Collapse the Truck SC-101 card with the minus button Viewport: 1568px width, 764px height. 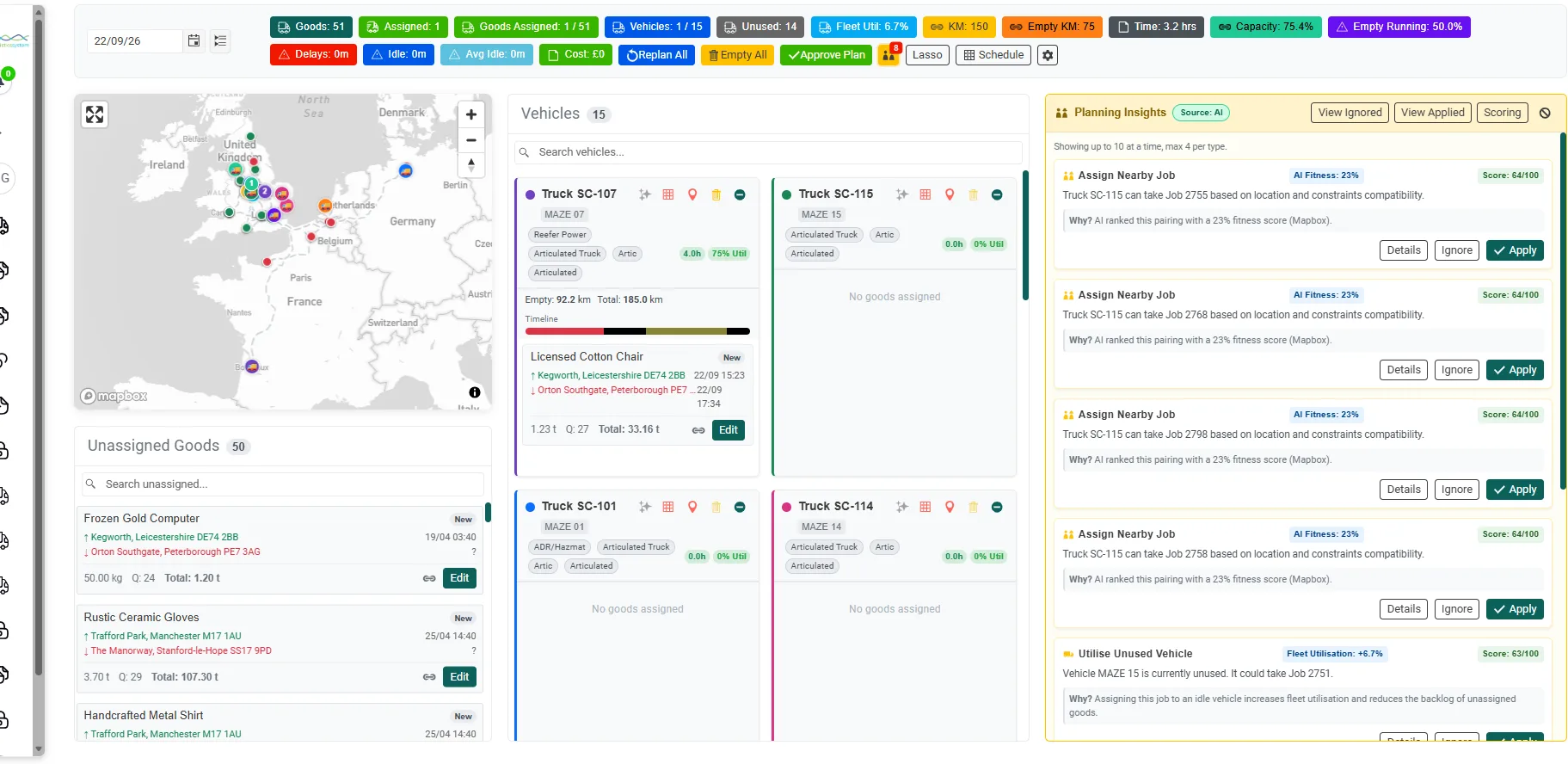[740, 507]
